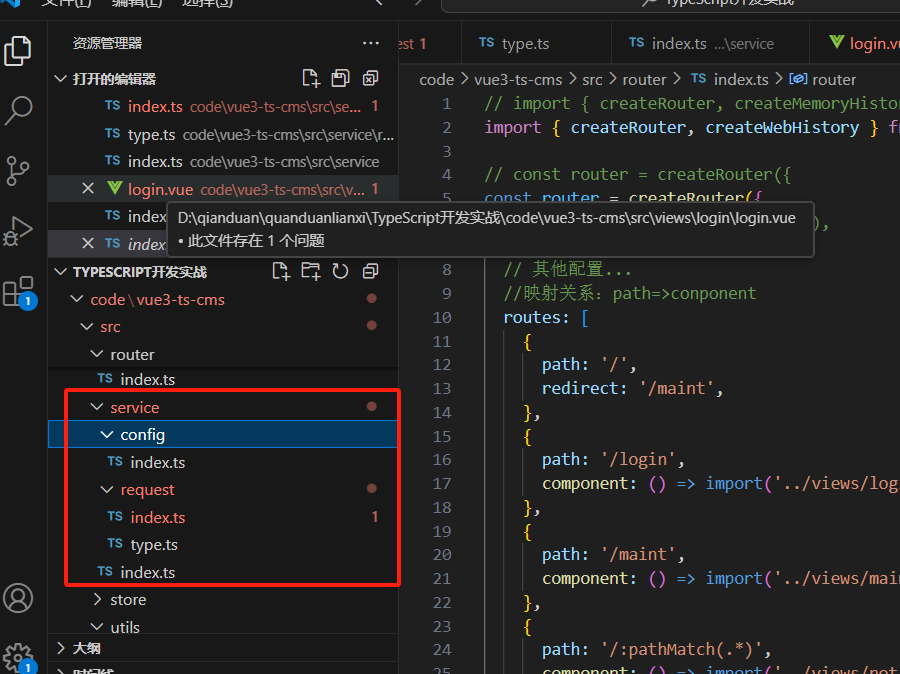Create a new folder in project explorer
The width and height of the screenshot is (900, 674).
pyautogui.click(x=311, y=271)
